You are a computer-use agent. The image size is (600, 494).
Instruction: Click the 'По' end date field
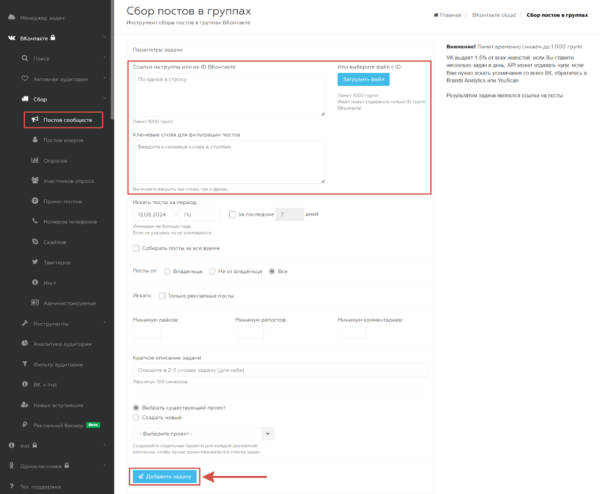click(199, 214)
